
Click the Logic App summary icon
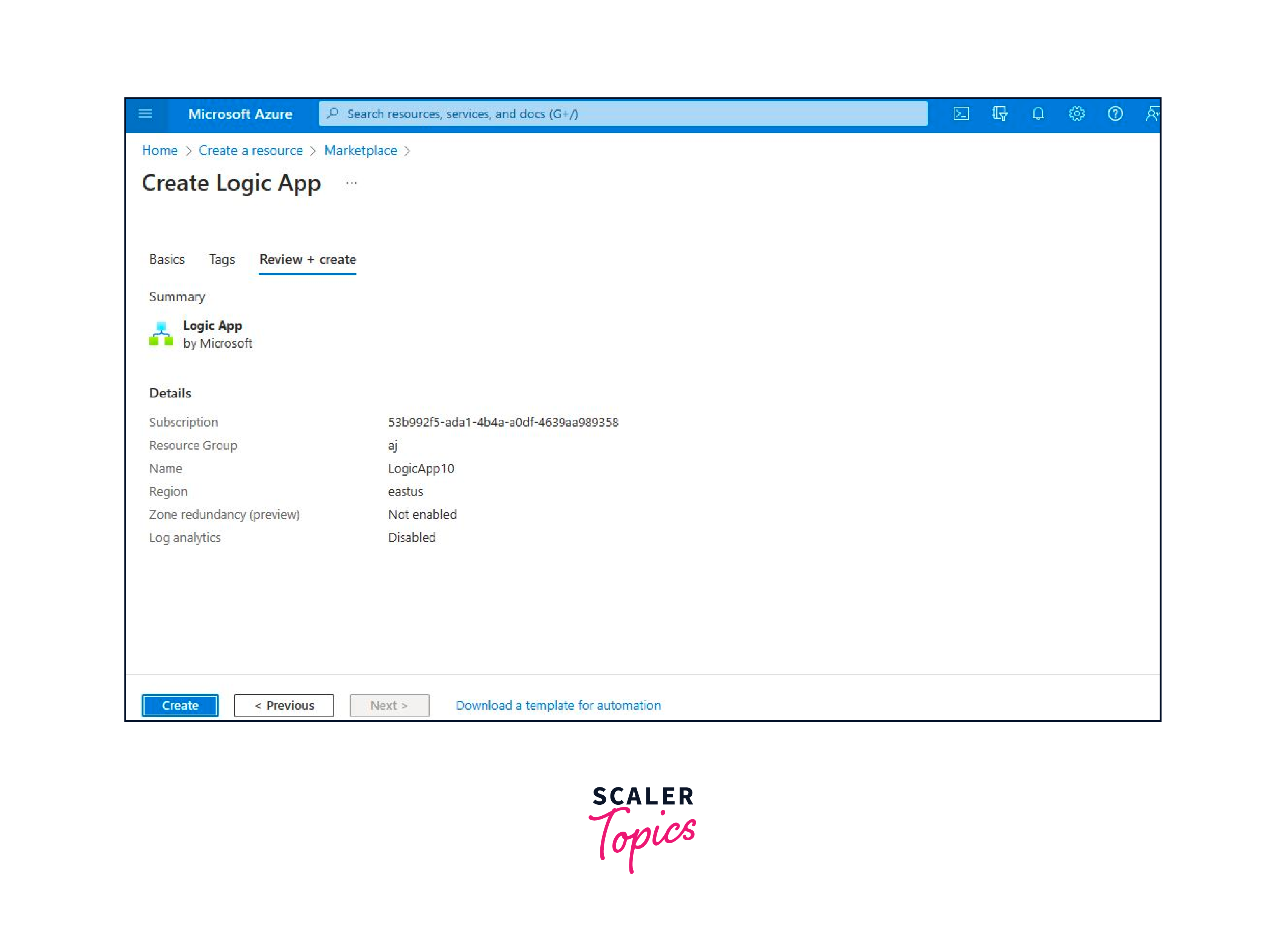point(161,334)
